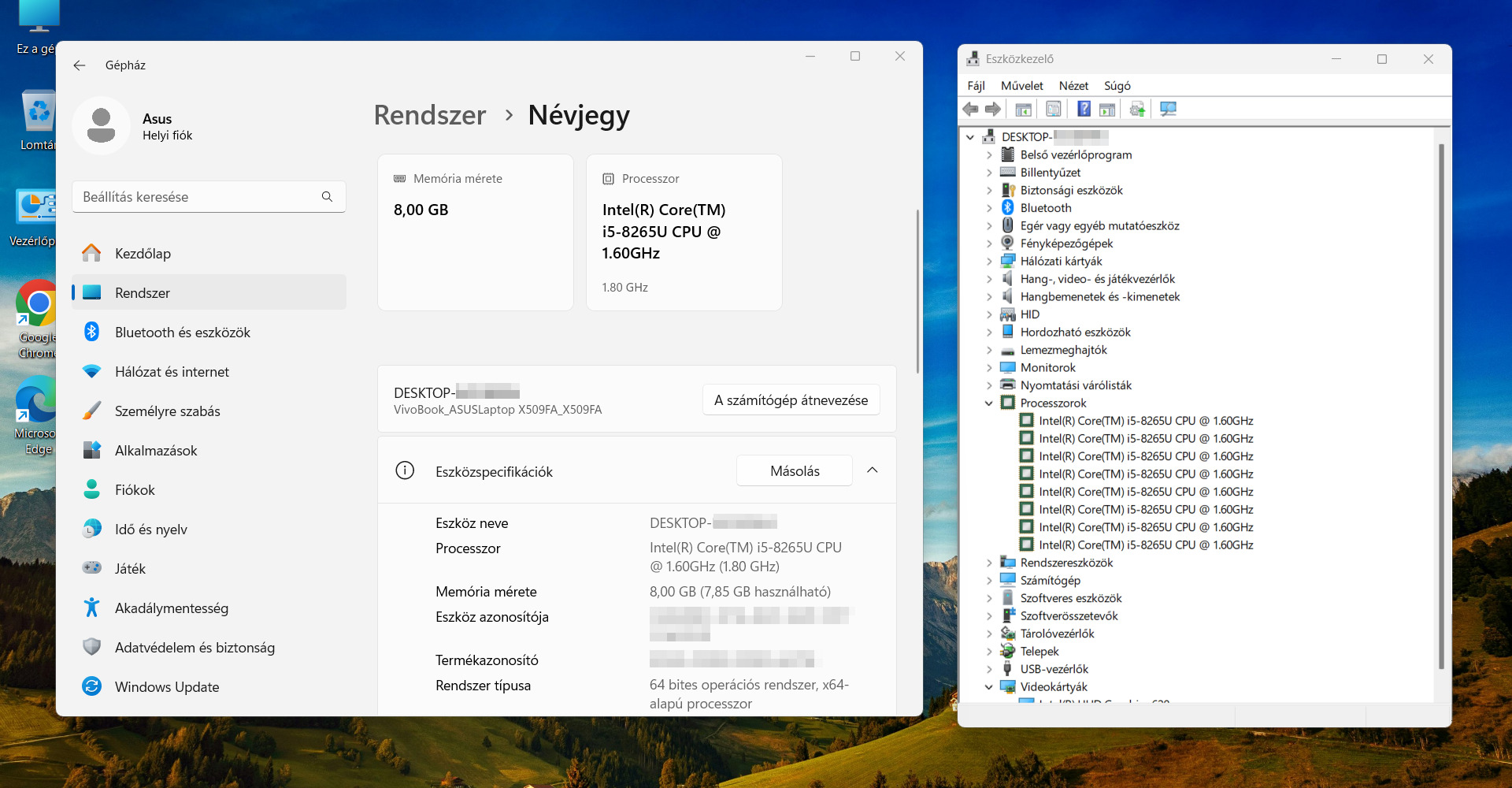Click the Beállítás keresése search field
1512x788 pixels.
pos(209,196)
